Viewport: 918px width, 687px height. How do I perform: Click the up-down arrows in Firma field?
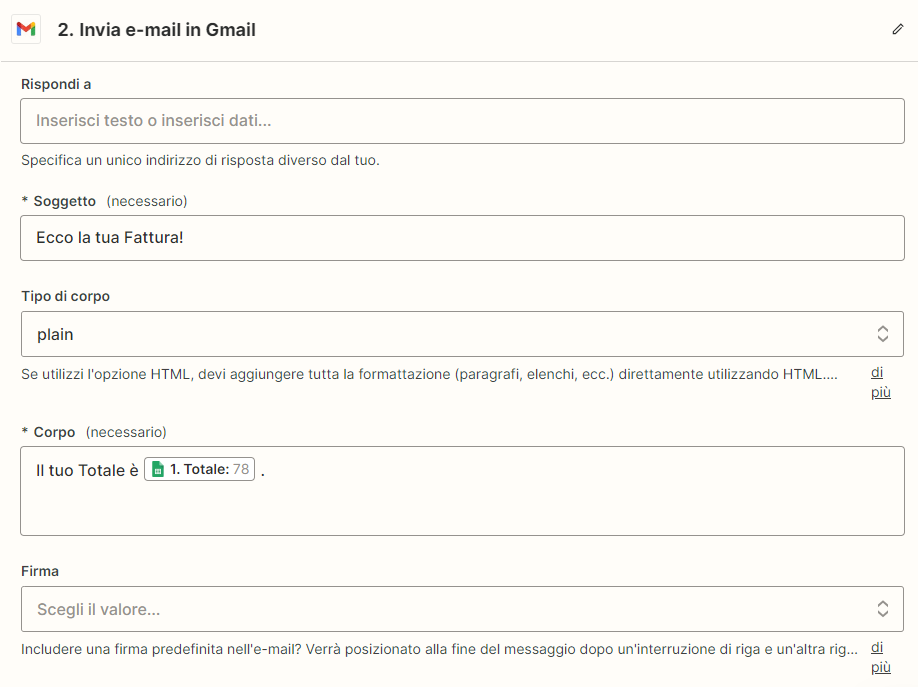[x=883, y=609]
